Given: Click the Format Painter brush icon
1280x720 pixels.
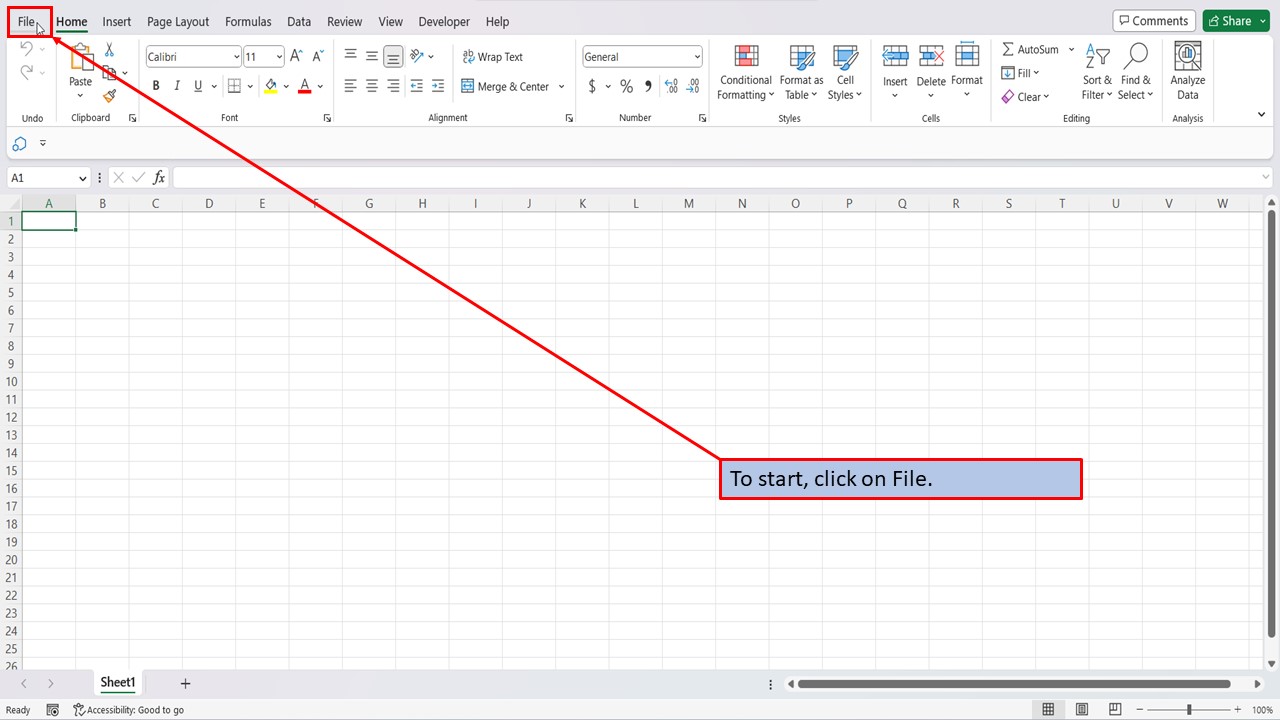Looking at the screenshot, I should 109,96.
